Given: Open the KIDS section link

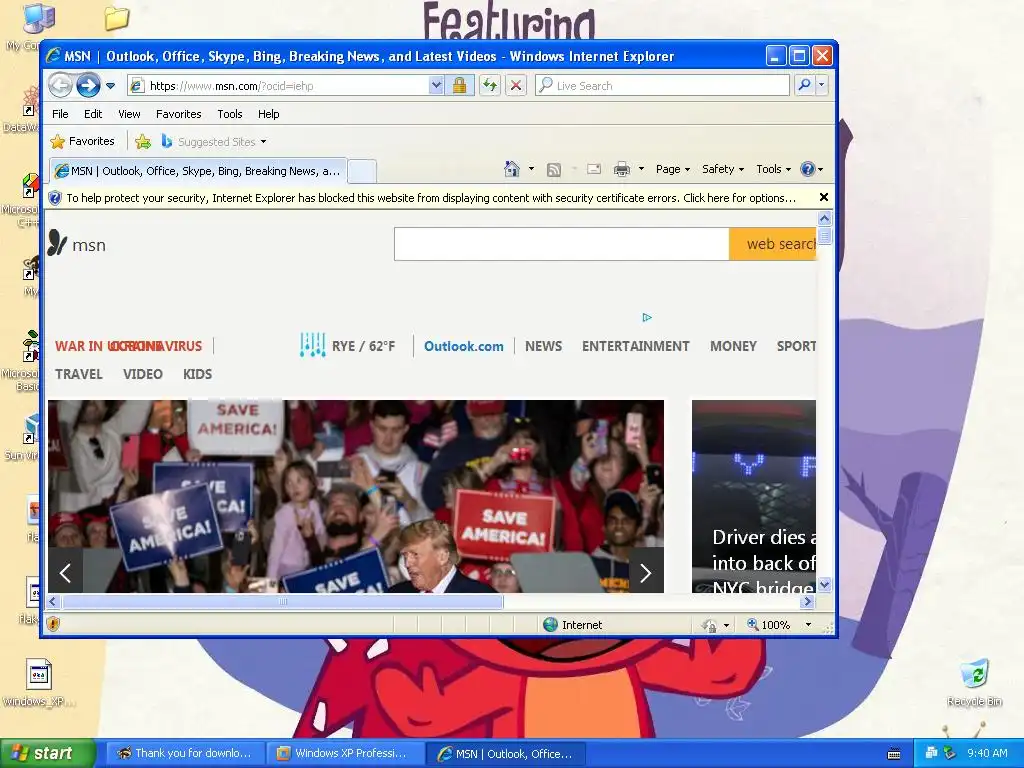Looking at the screenshot, I should point(197,374).
